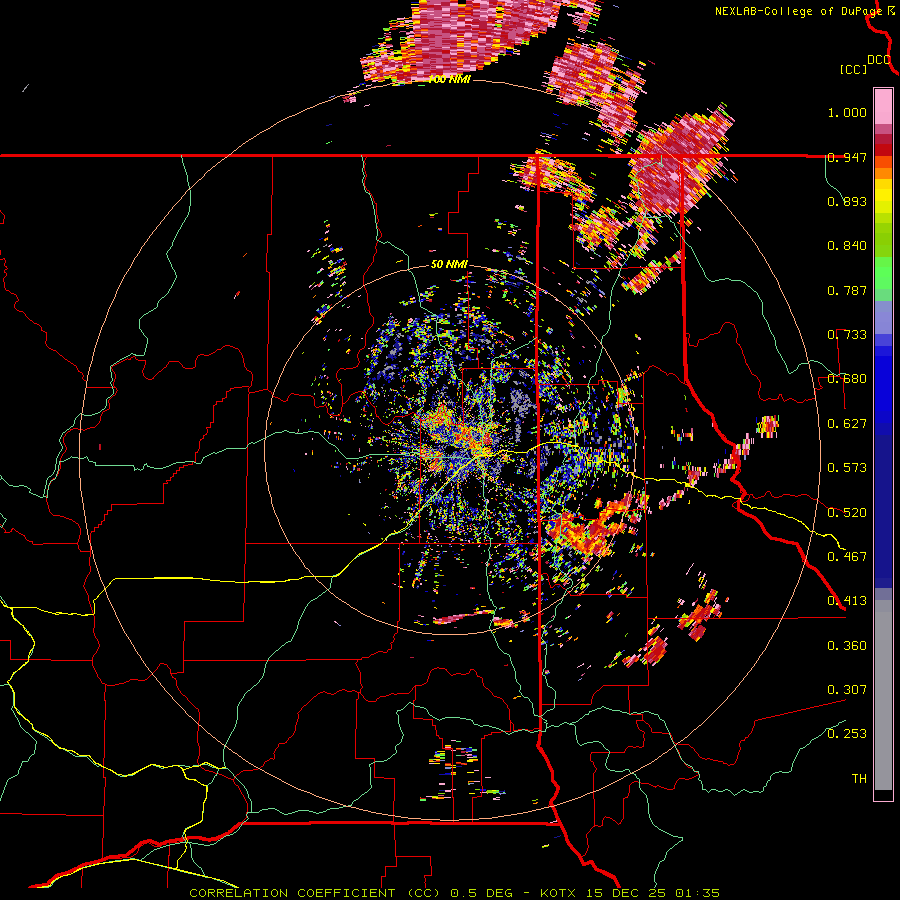Click the 0.627 legend value
The image size is (900, 900).
tap(847, 424)
